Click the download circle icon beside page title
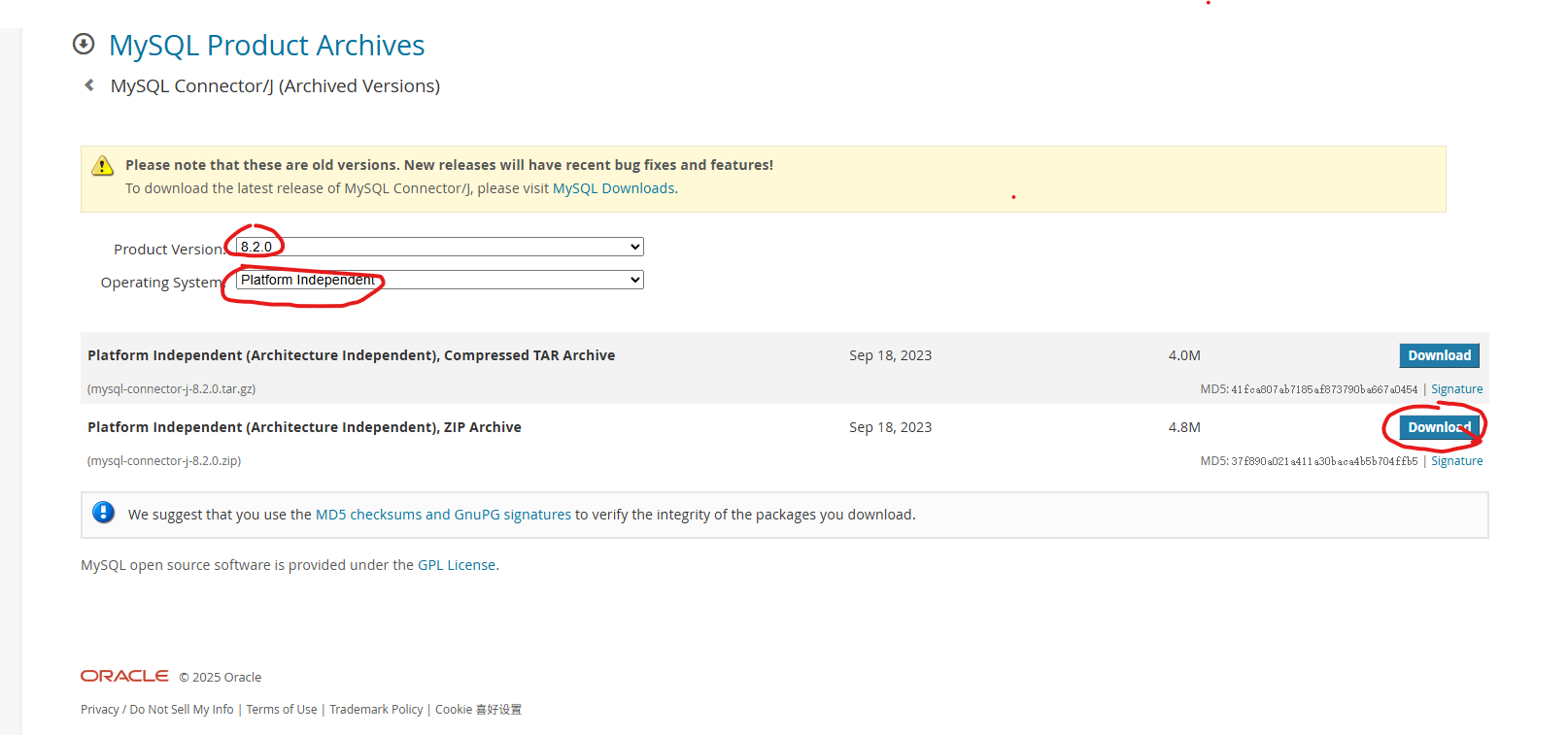 (84, 44)
